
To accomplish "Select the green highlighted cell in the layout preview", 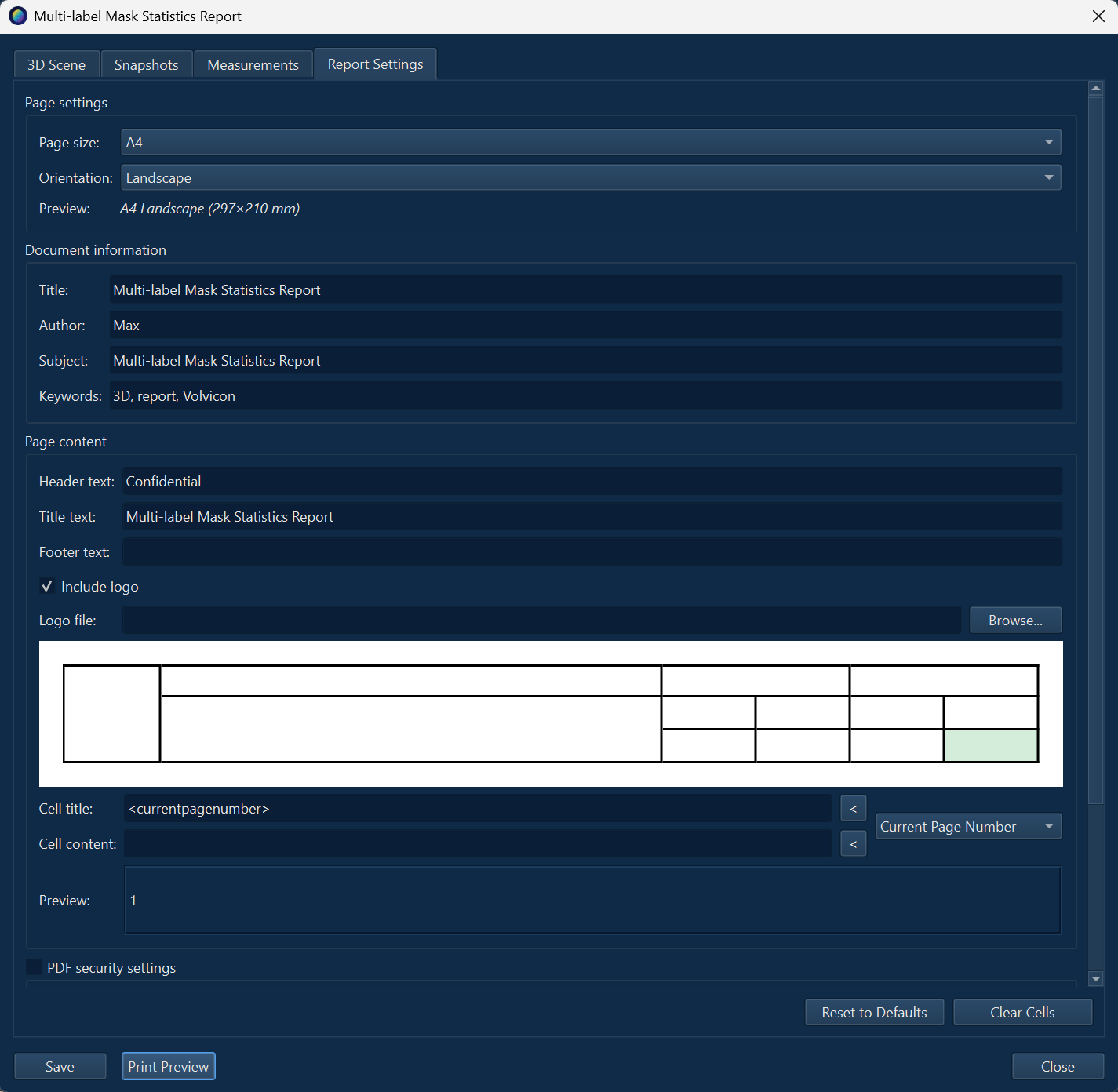I will point(991,745).
